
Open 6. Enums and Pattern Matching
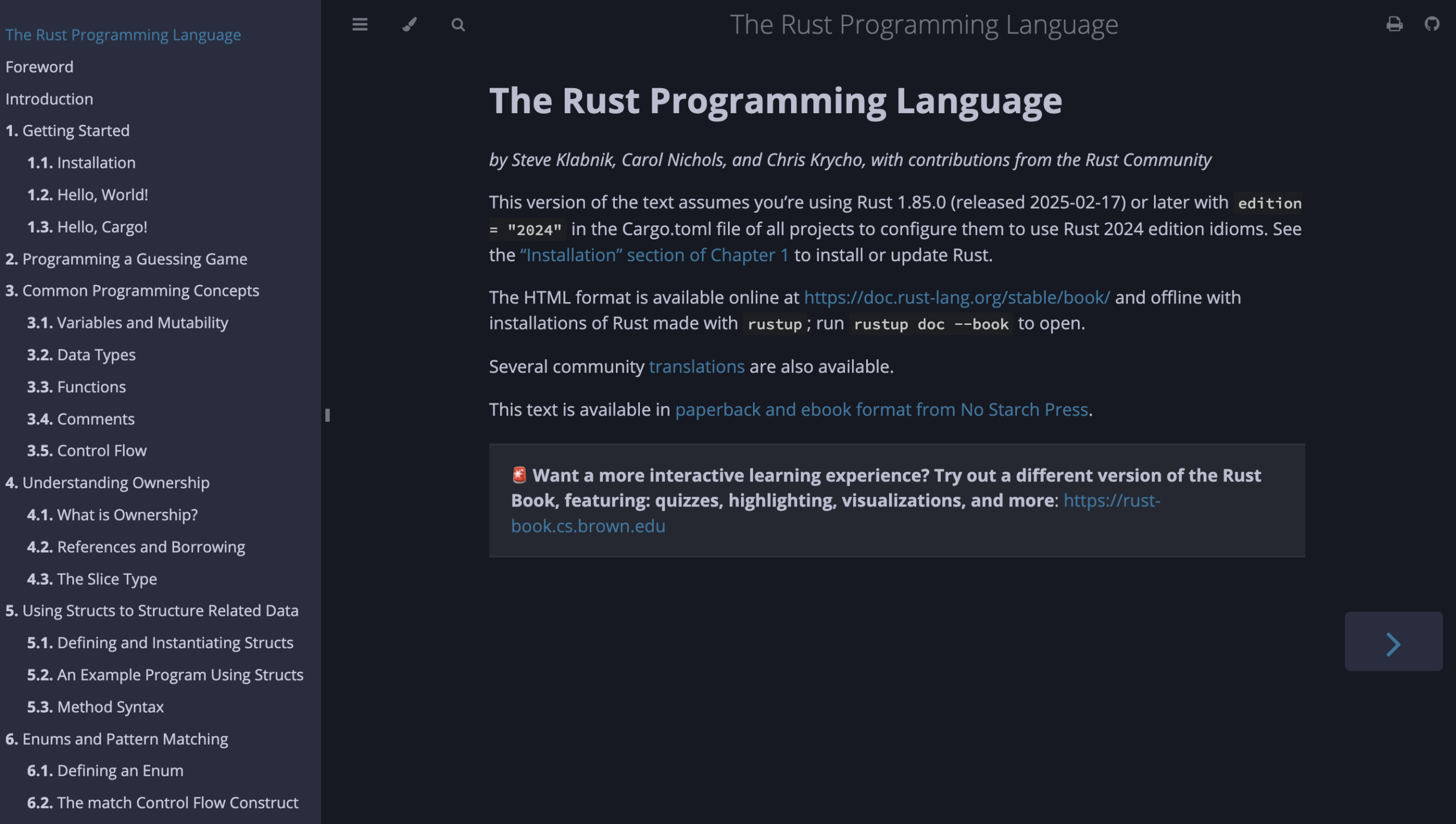(117, 739)
